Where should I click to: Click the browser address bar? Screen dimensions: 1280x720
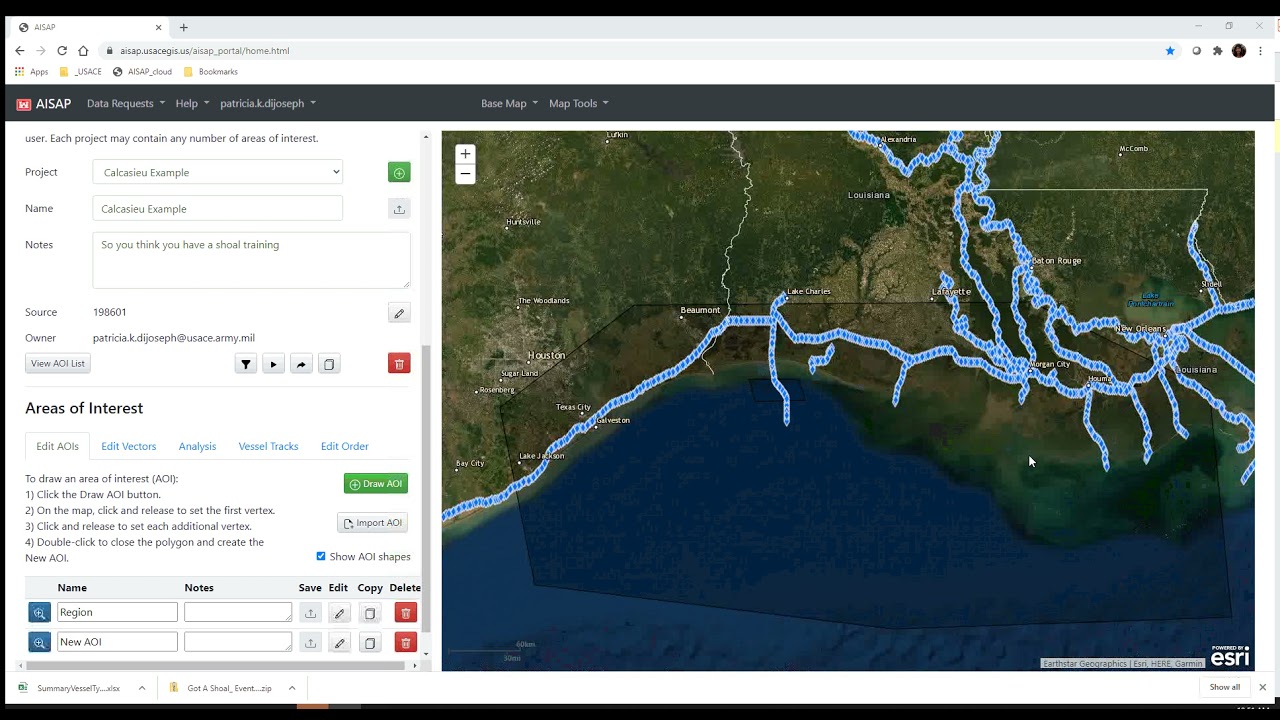630,51
